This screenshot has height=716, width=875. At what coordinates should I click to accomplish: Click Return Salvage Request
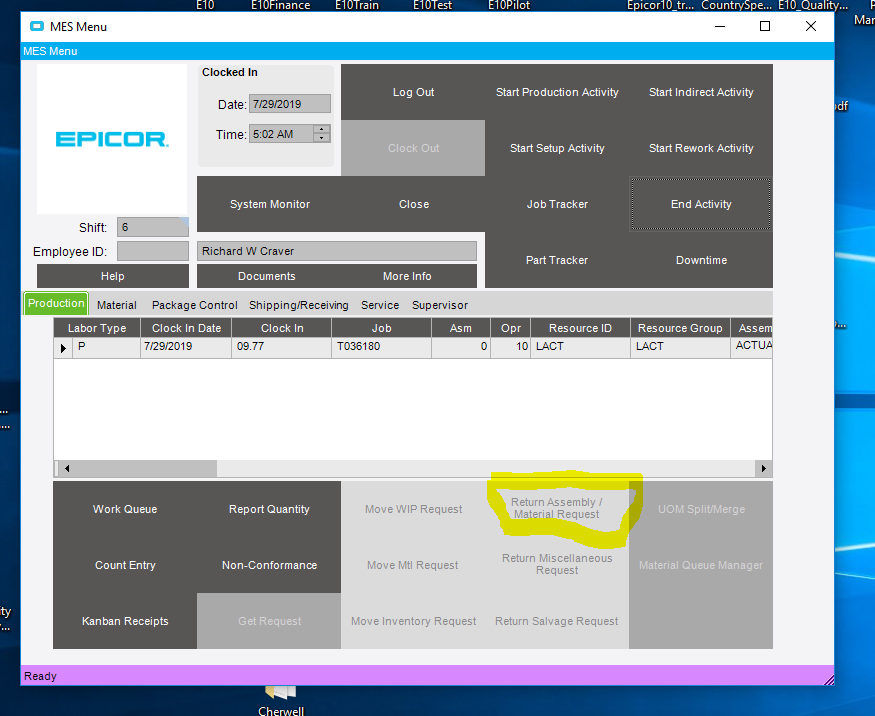pyautogui.click(x=557, y=621)
